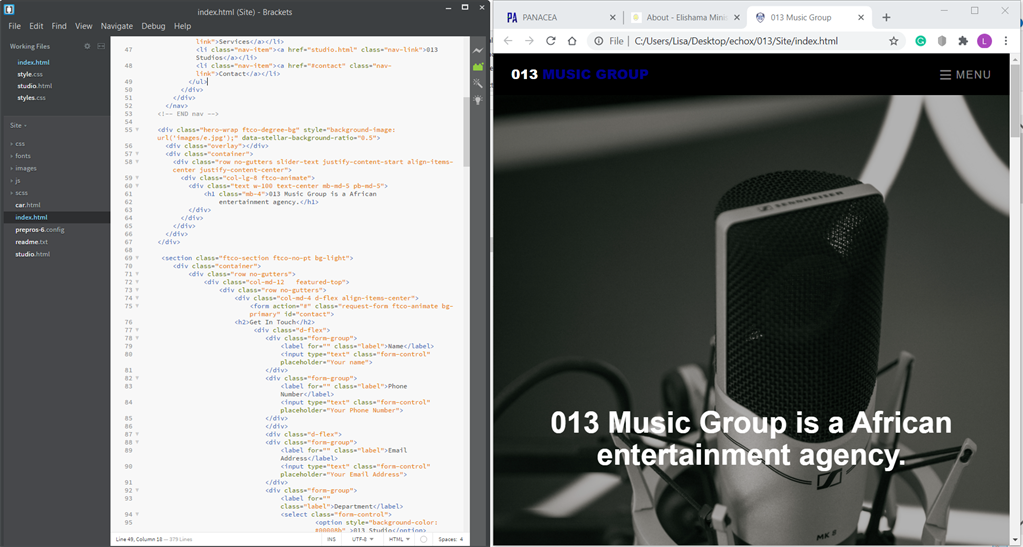View site information icon in address bar
1023x547 pixels.
[598, 40]
